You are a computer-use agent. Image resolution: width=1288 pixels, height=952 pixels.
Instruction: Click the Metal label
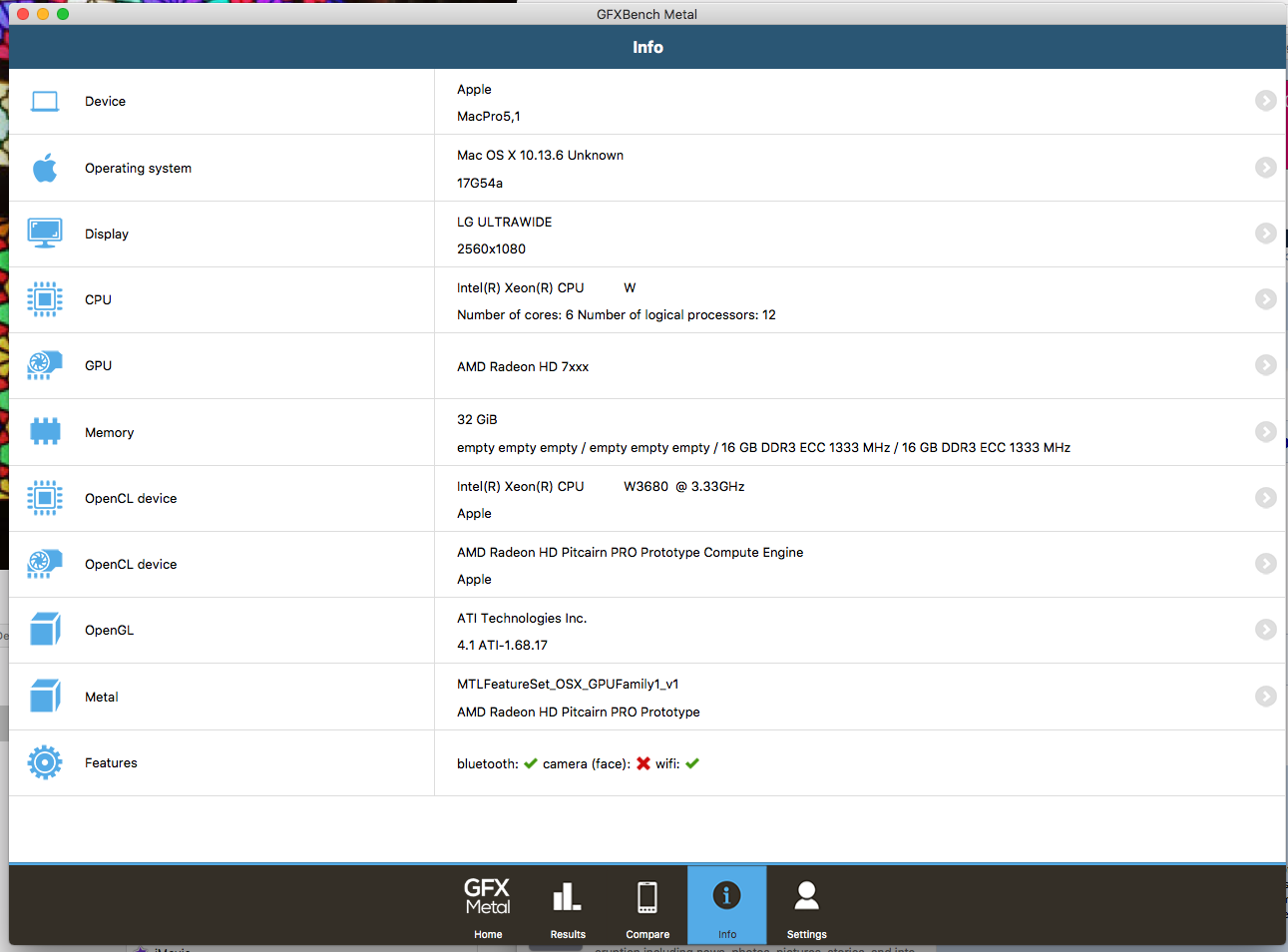[x=101, y=697]
